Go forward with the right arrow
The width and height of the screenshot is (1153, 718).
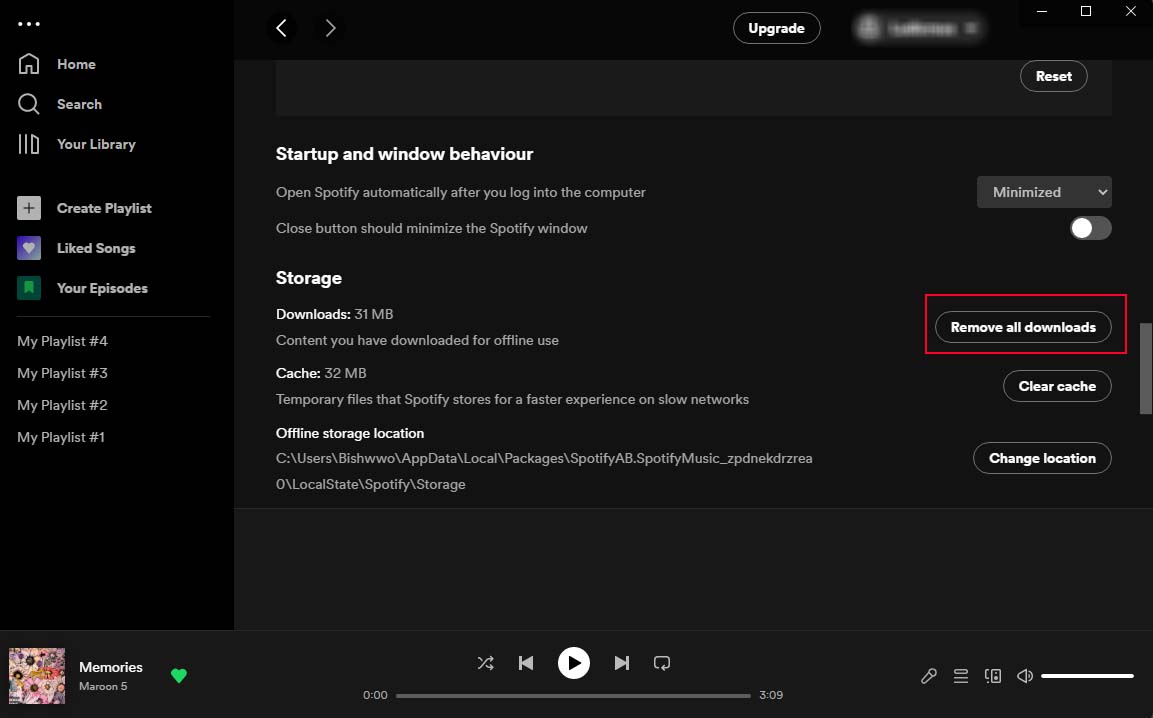point(330,28)
